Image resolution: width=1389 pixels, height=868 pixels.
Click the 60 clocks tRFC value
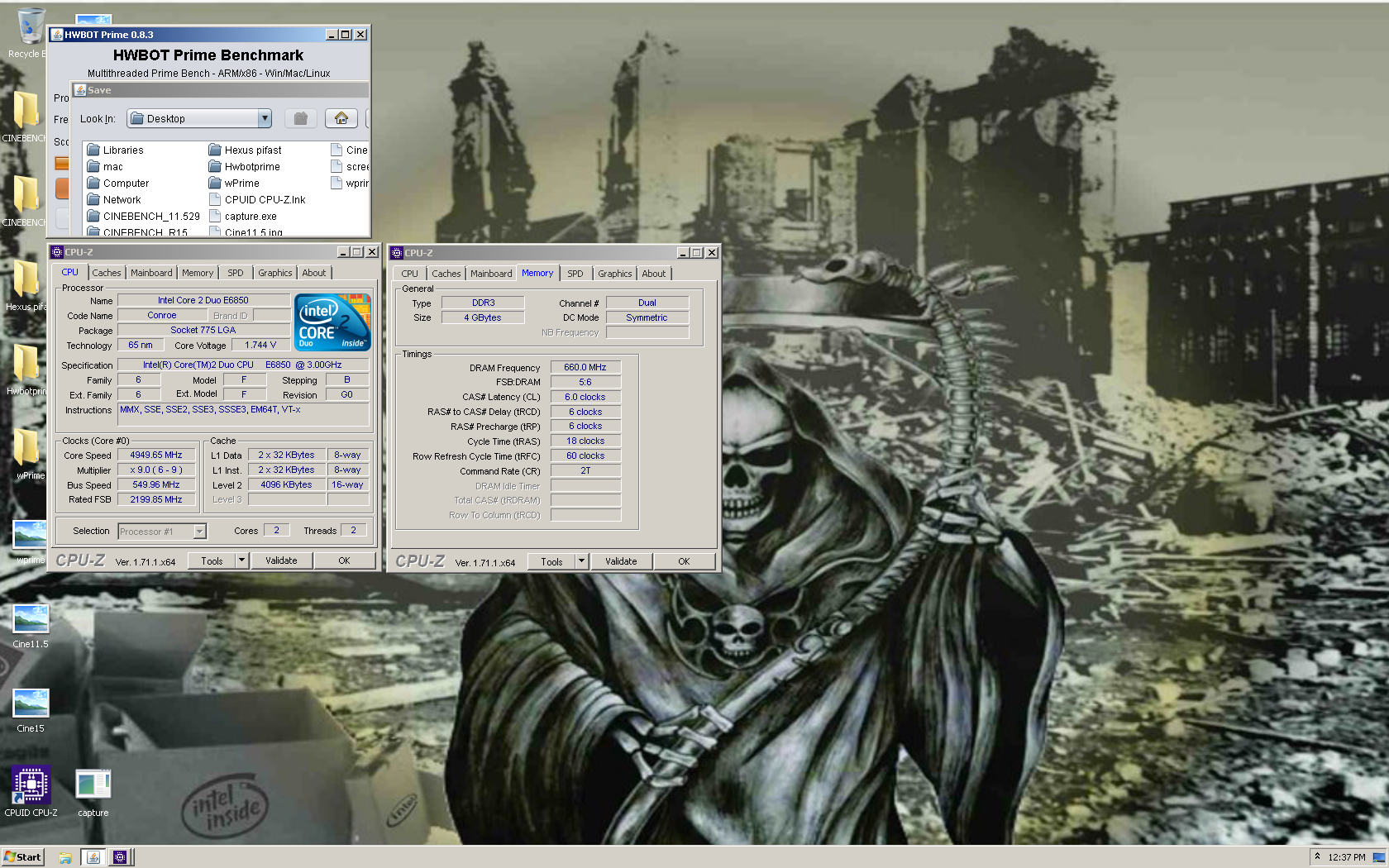point(585,455)
